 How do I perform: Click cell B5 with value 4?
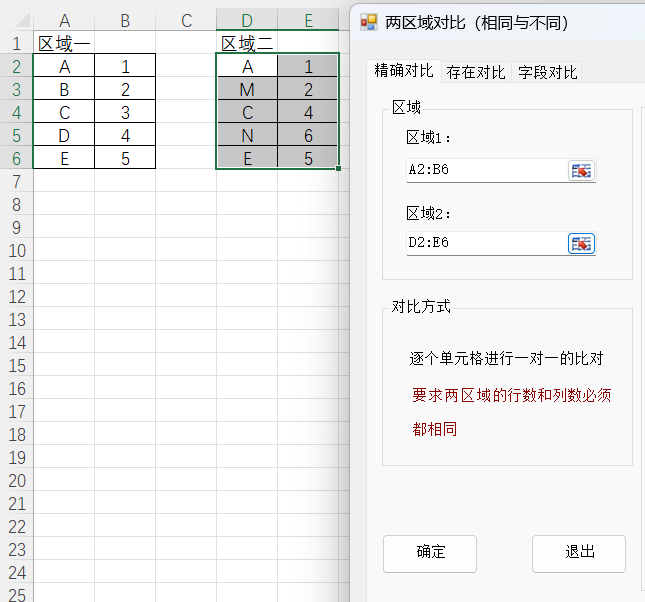[125, 135]
